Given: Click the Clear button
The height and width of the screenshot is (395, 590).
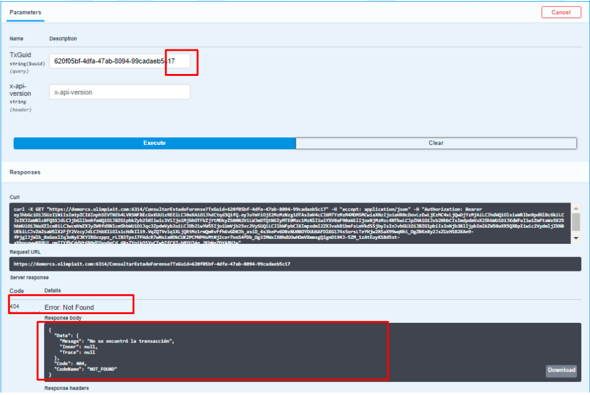Looking at the screenshot, I should (x=436, y=143).
